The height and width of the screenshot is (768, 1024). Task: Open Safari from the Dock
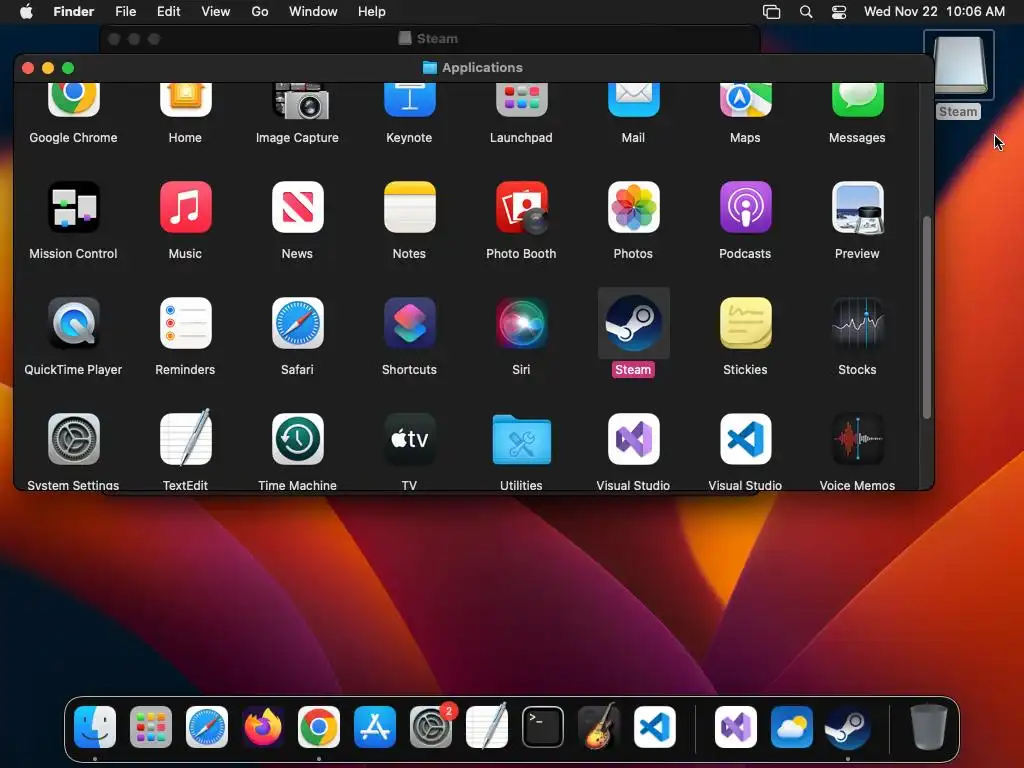point(207,727)
